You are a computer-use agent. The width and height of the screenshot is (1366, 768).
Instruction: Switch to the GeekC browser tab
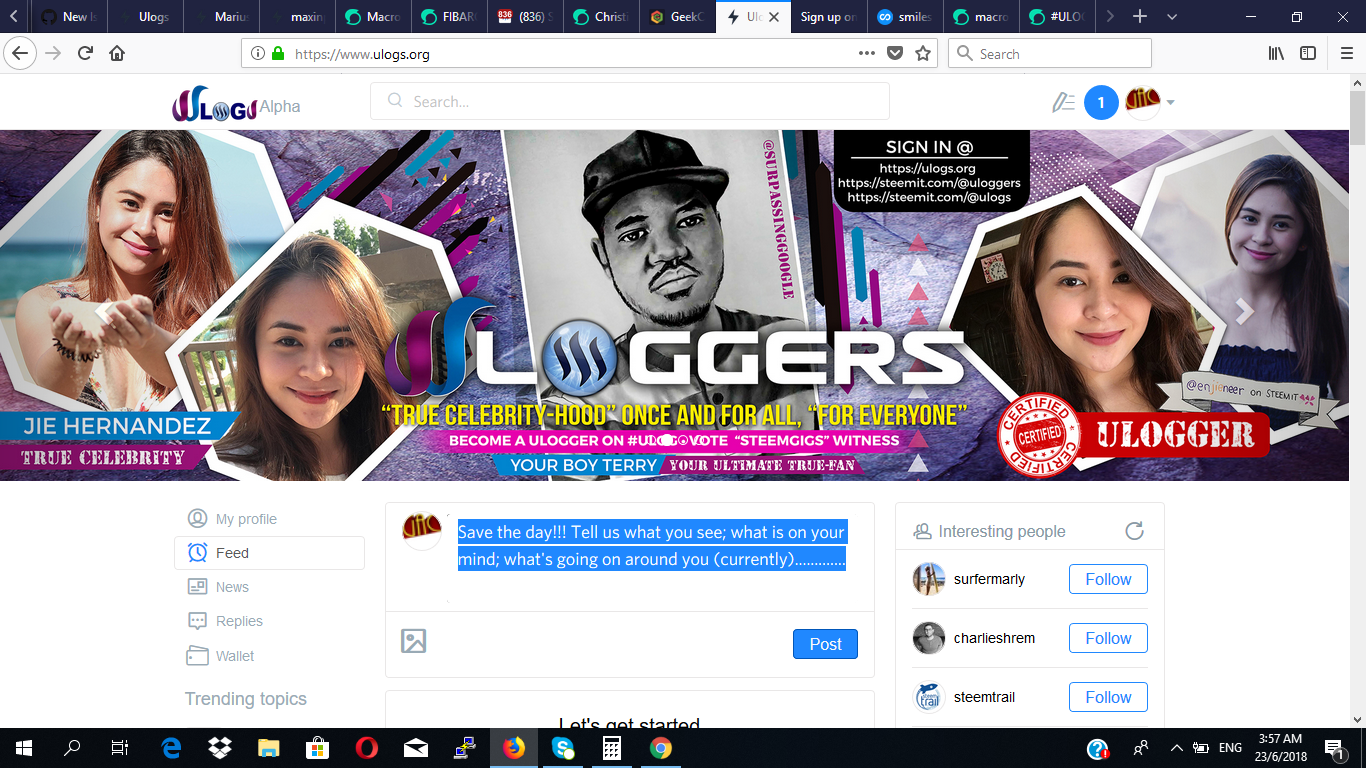coord(679,17)
